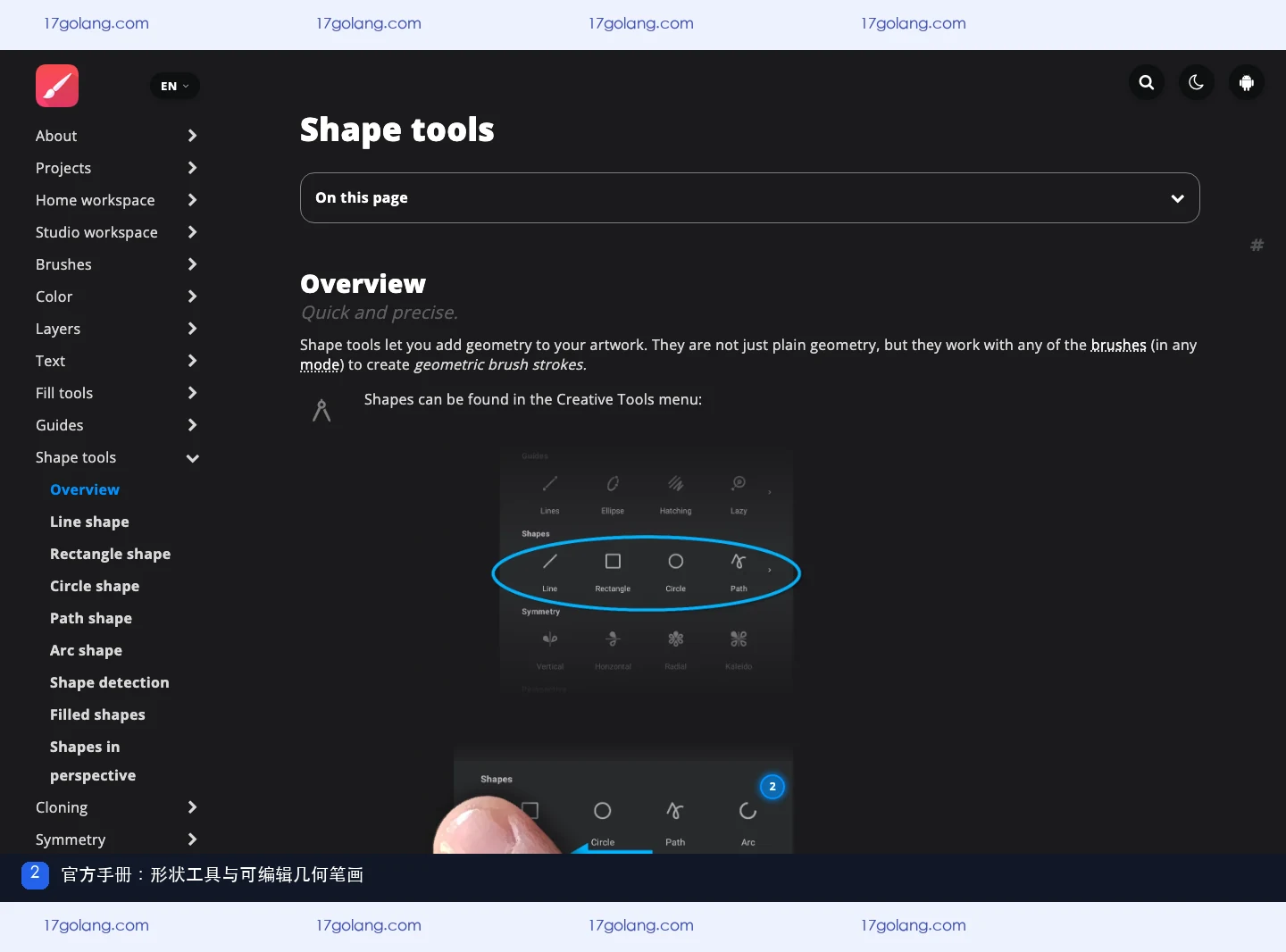Expand the Cloning section chevron

coord(192,807)
